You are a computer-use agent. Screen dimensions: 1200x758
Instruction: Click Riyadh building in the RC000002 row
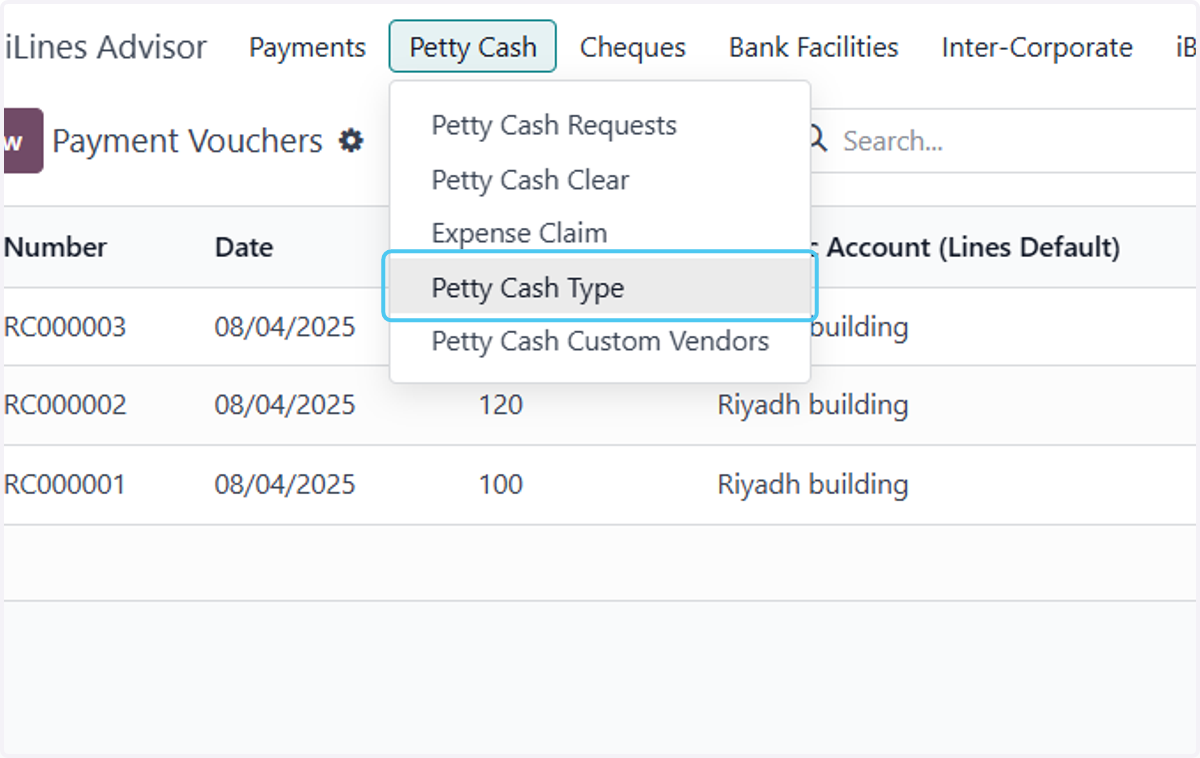813,405
